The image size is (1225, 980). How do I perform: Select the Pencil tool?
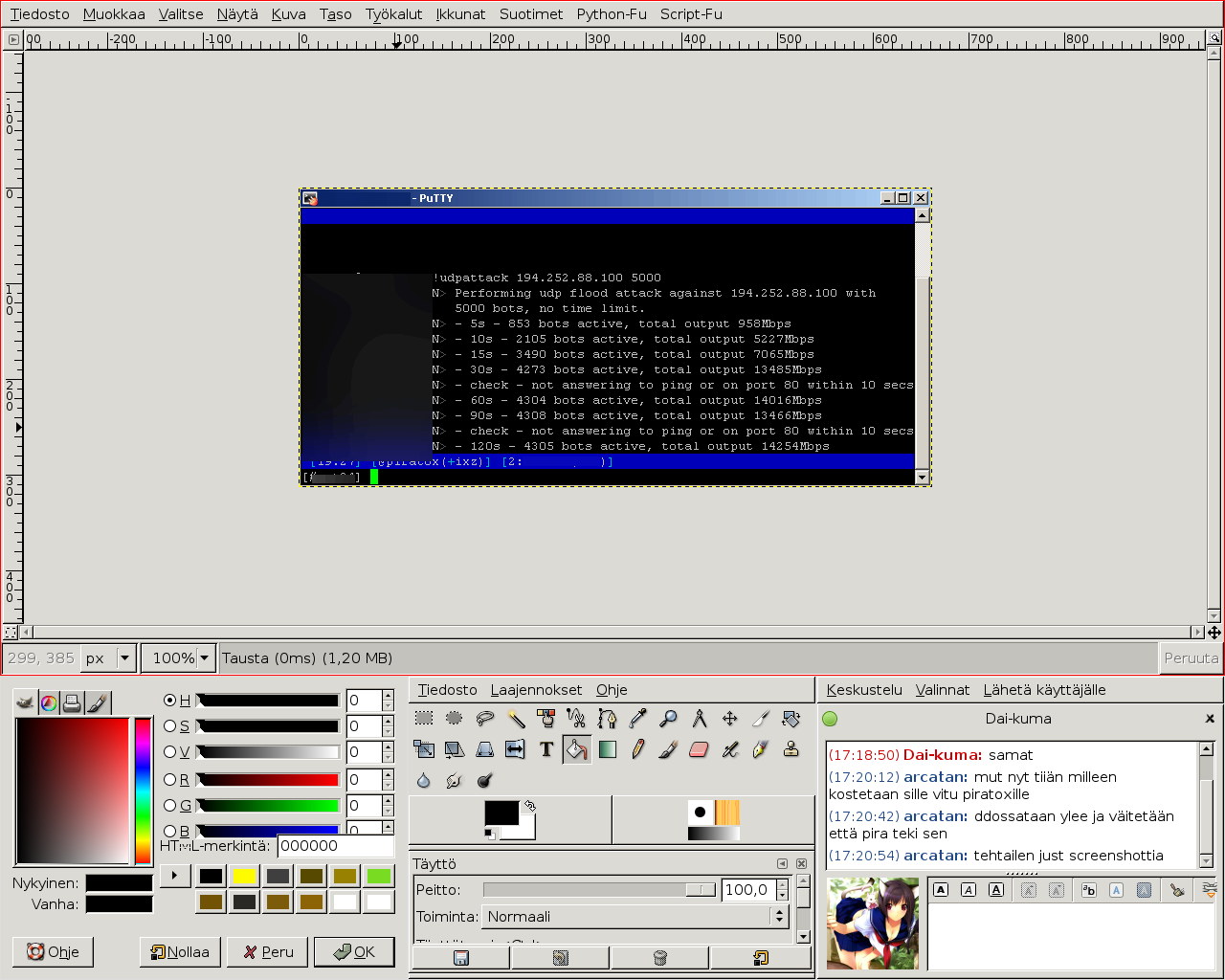637,749
